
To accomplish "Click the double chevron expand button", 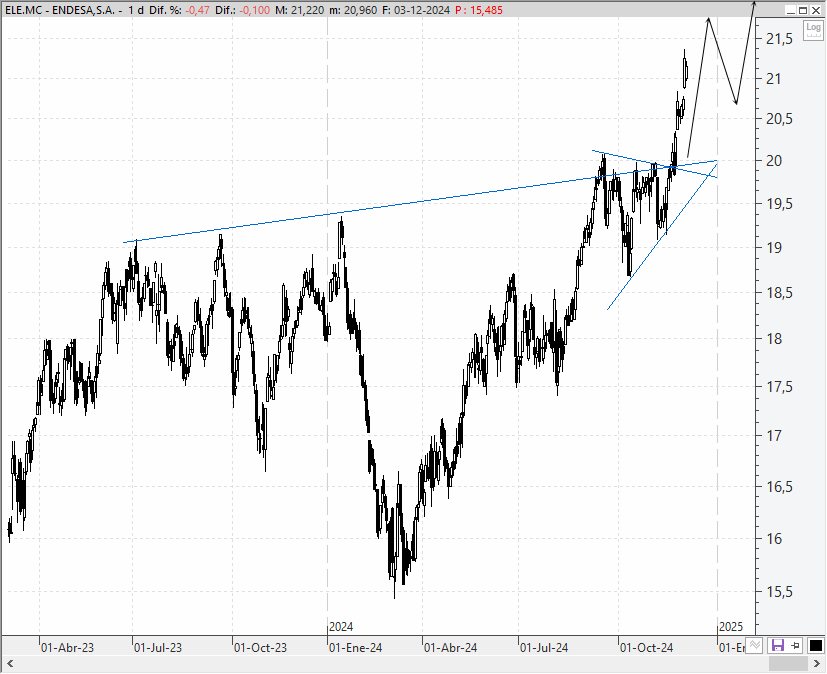I will (755, 644).
